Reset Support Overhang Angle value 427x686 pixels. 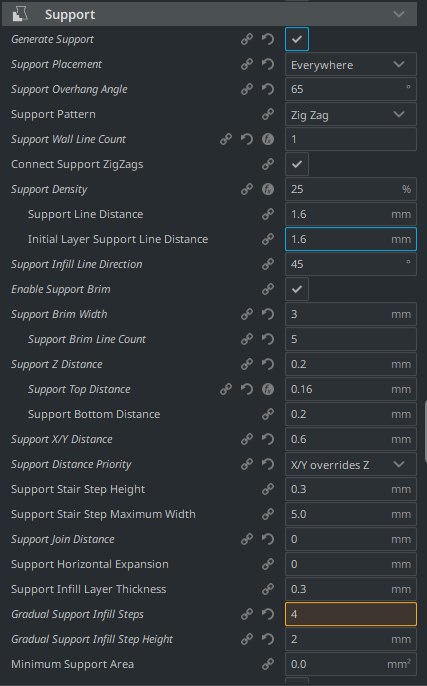[x=268, y=89]
